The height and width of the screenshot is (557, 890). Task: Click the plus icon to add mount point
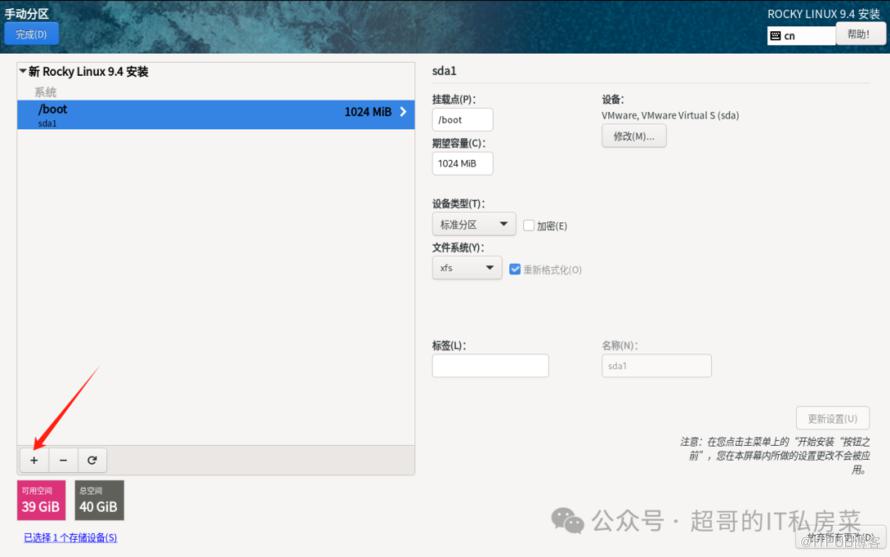tap(34, 460)
